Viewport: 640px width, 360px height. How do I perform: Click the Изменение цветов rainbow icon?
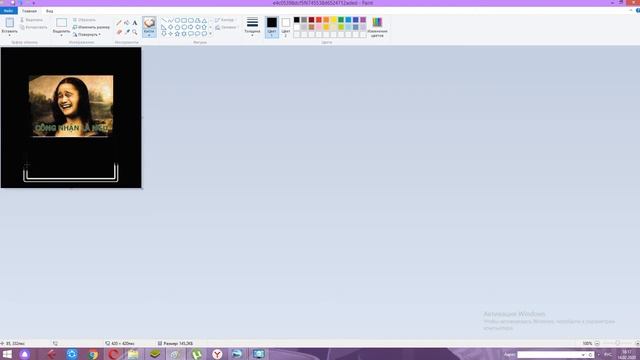point(377,22)
